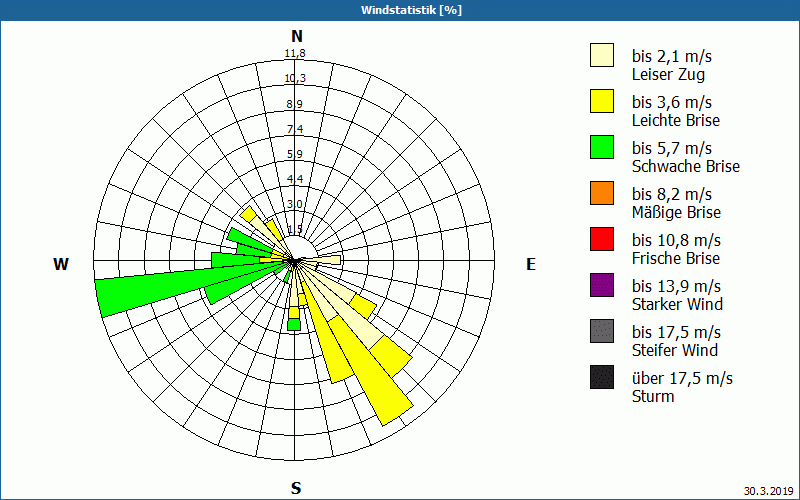Click the 'Windstatistik [%]' title

click(x=411, y=10)
